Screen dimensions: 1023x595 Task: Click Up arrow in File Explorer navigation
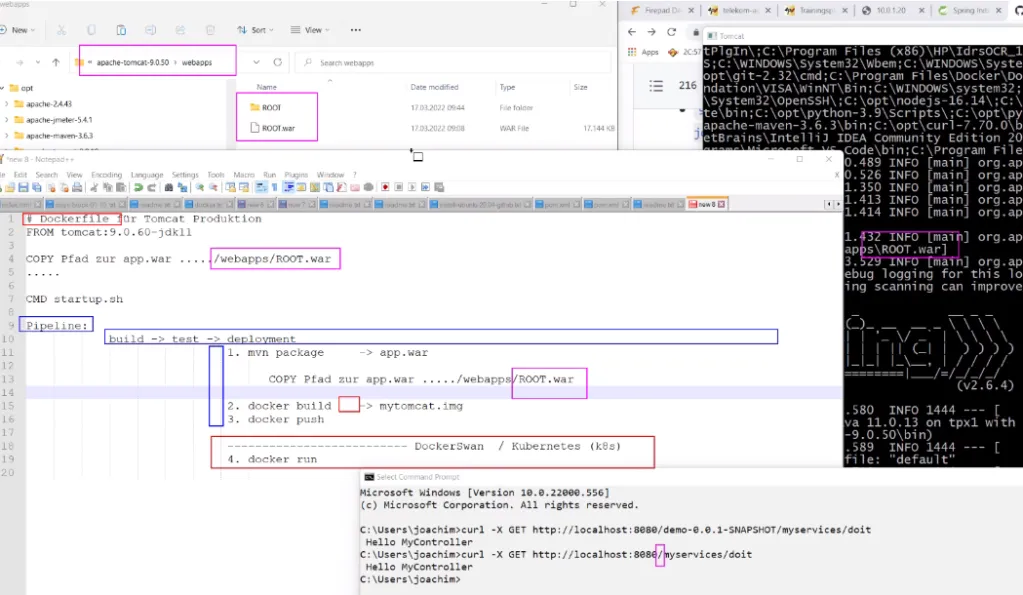56,63
